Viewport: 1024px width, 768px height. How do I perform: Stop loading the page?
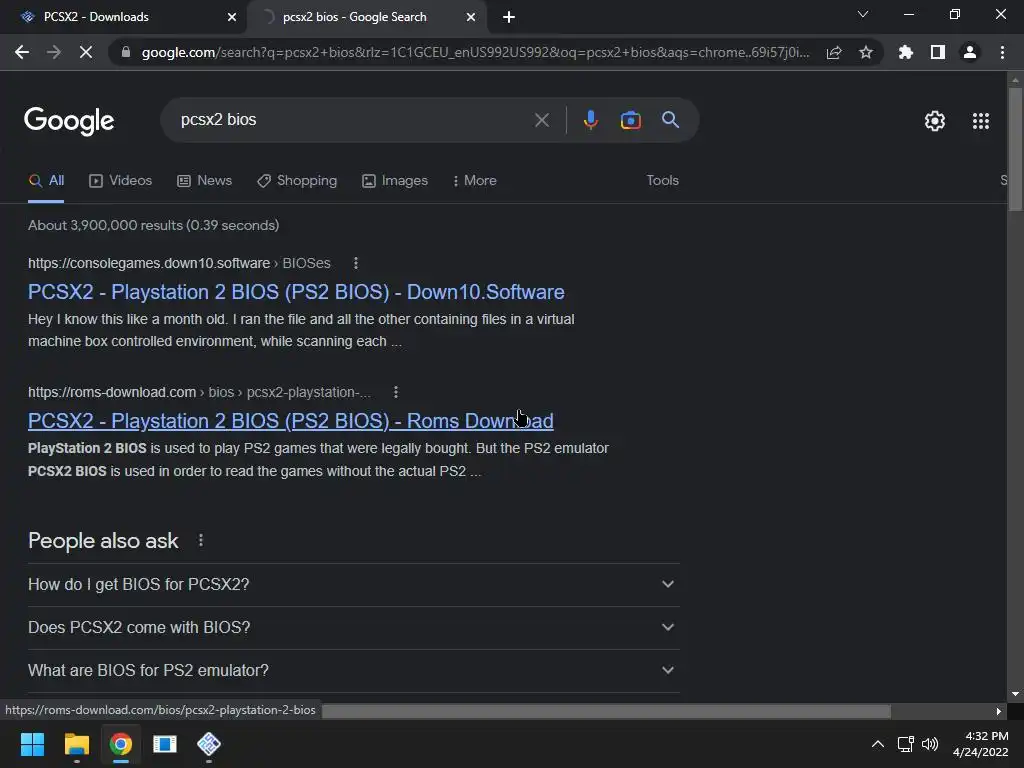[x=86, y=52]
